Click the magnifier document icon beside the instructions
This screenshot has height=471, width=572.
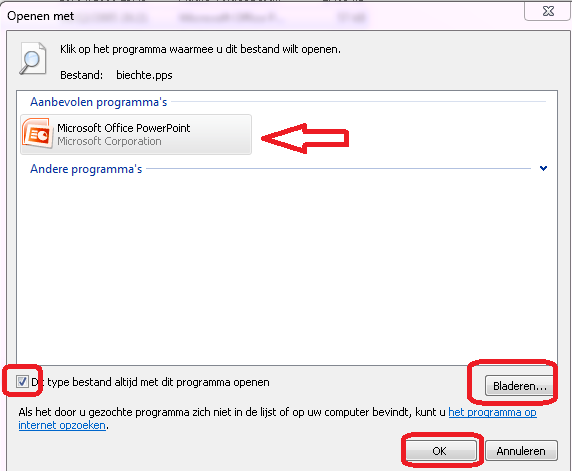click(x=32, y=58)
